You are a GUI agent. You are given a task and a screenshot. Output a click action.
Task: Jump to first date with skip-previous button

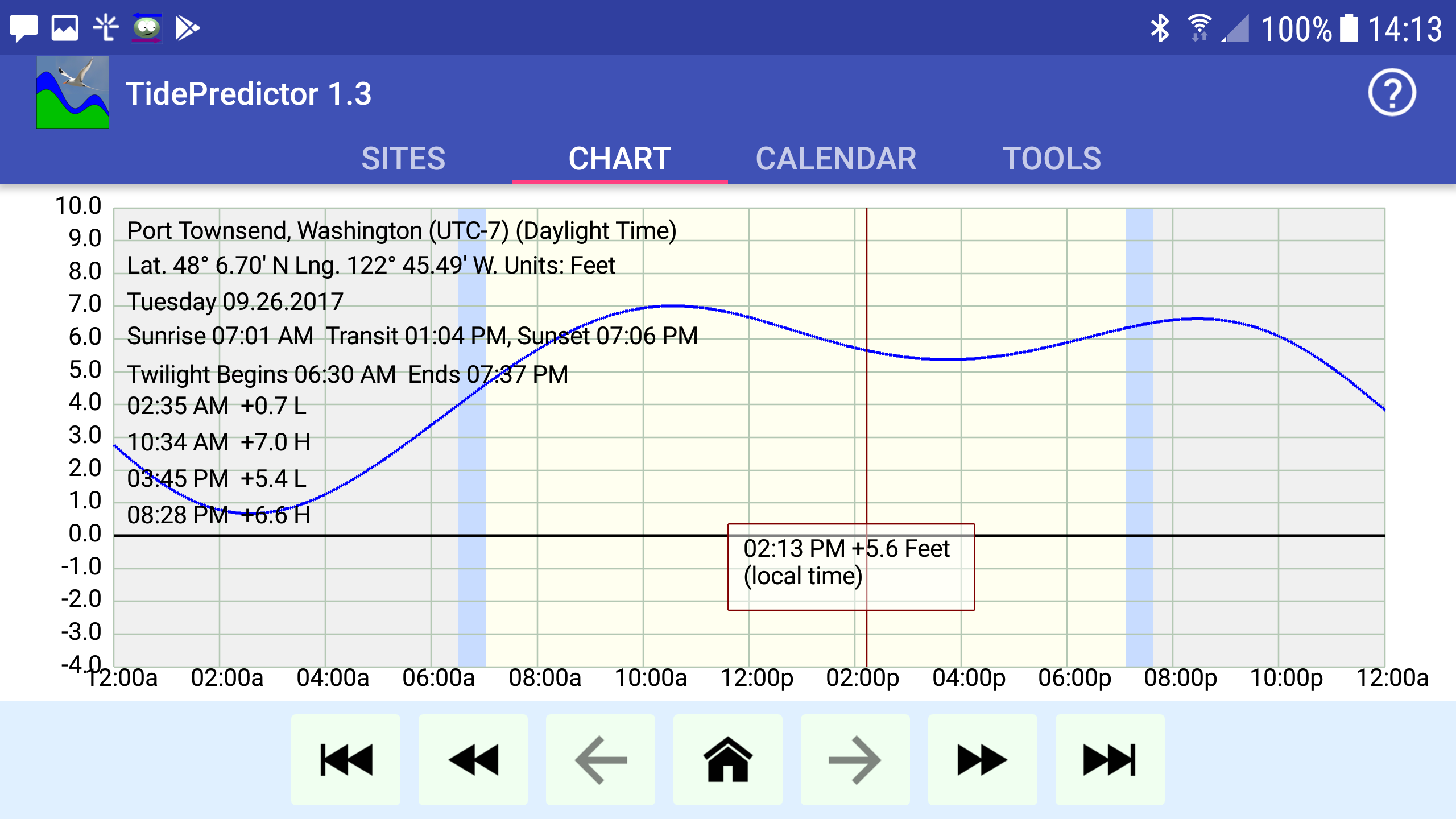coord(346,759)
